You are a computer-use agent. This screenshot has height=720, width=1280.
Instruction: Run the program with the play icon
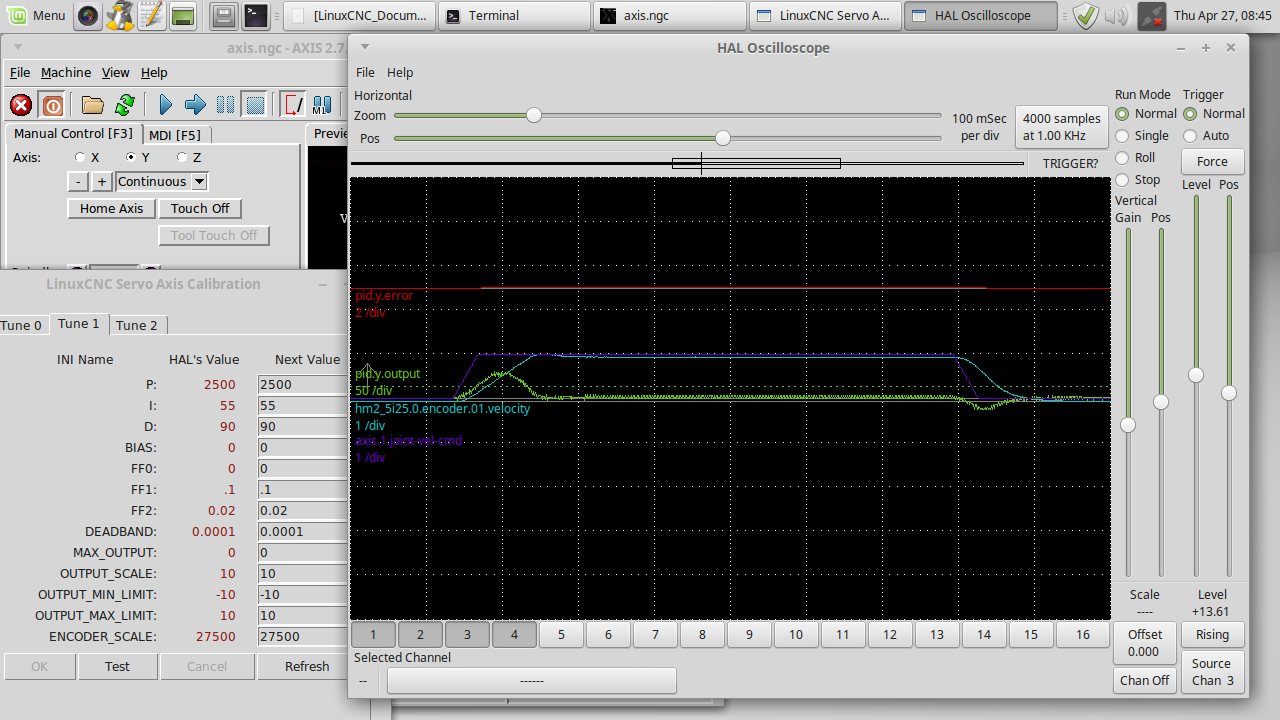[166, 104]
